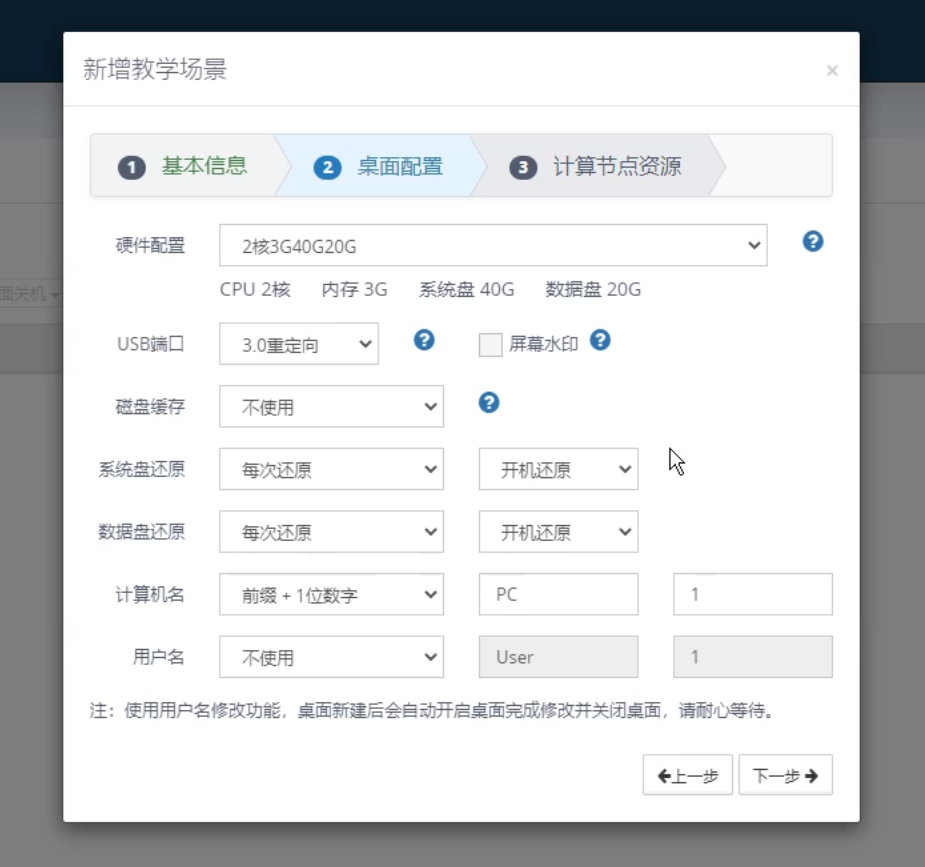Open the 磁盘缓存 dropdown
This screenshot has height=867, width=925.
[331, 406]
